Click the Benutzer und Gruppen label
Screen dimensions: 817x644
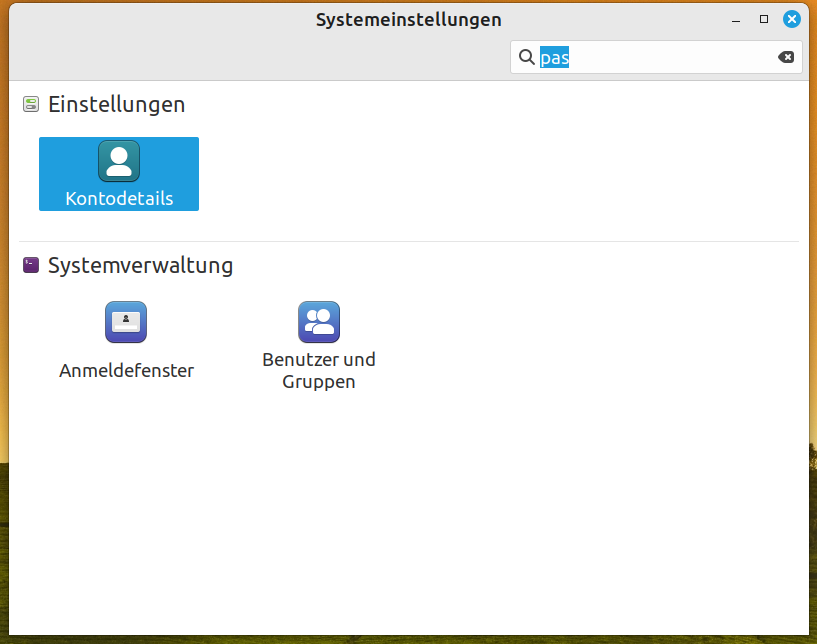tap(319, 370)
